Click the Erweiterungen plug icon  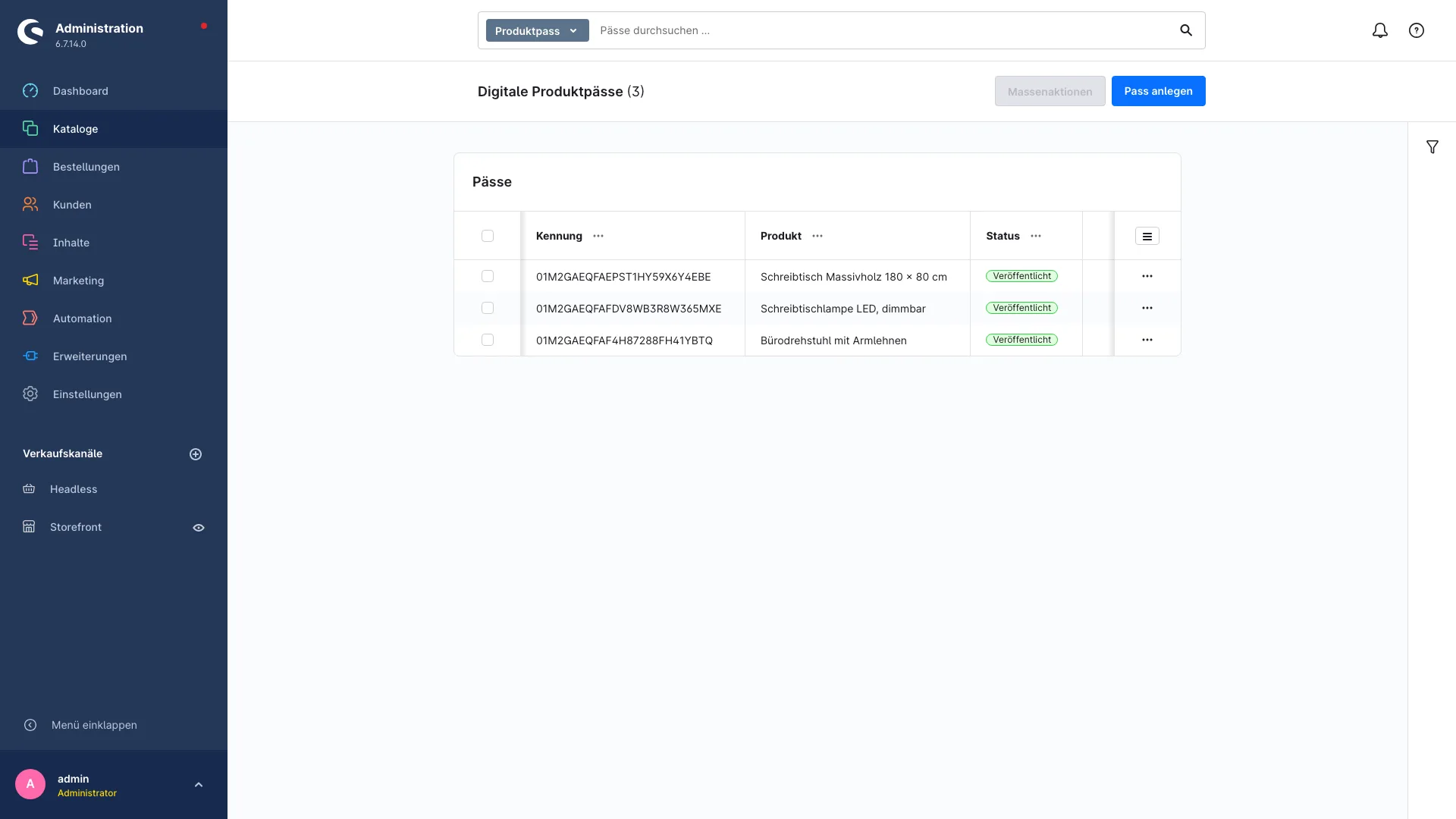point(30,356)
